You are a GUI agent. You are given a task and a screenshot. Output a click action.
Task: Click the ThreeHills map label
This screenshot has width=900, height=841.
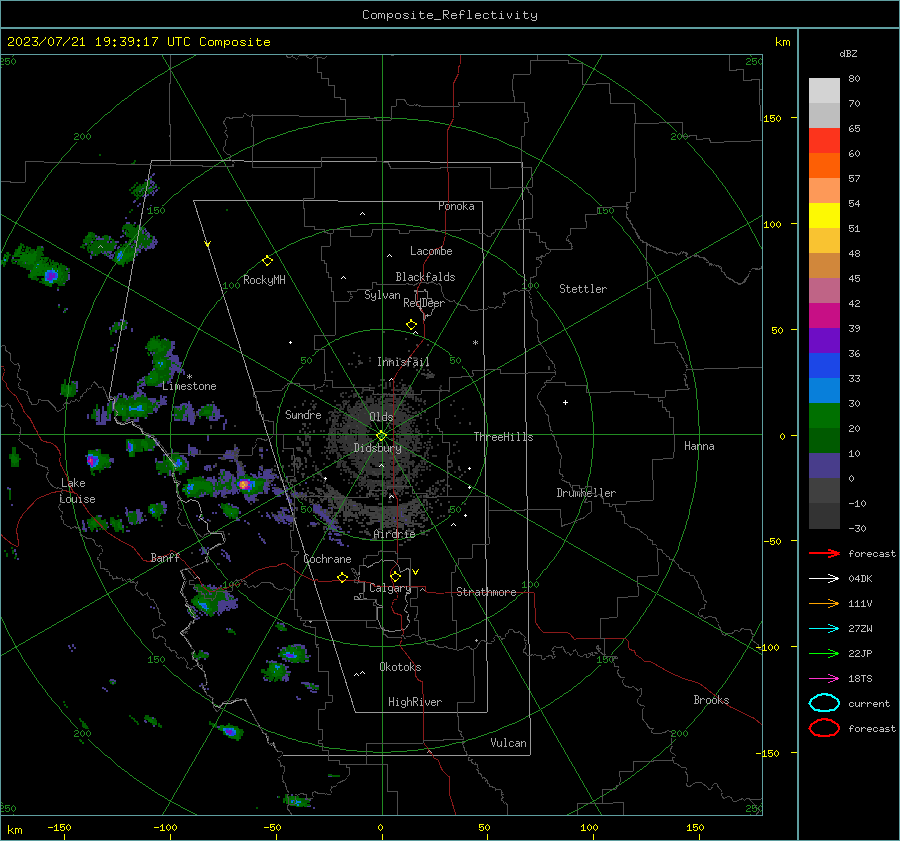[x=503, y=437]
